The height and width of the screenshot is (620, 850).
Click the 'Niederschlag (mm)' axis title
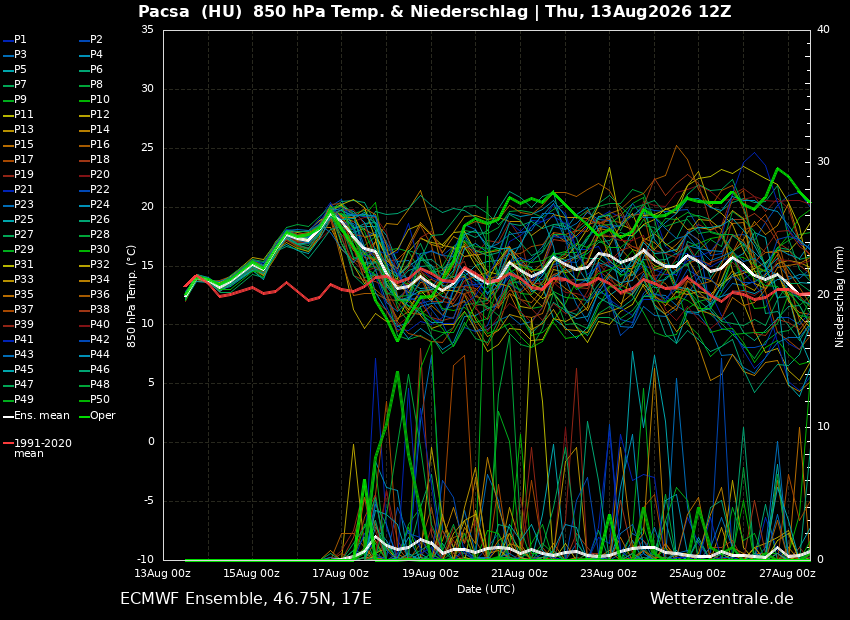click(x=839, y=296)
